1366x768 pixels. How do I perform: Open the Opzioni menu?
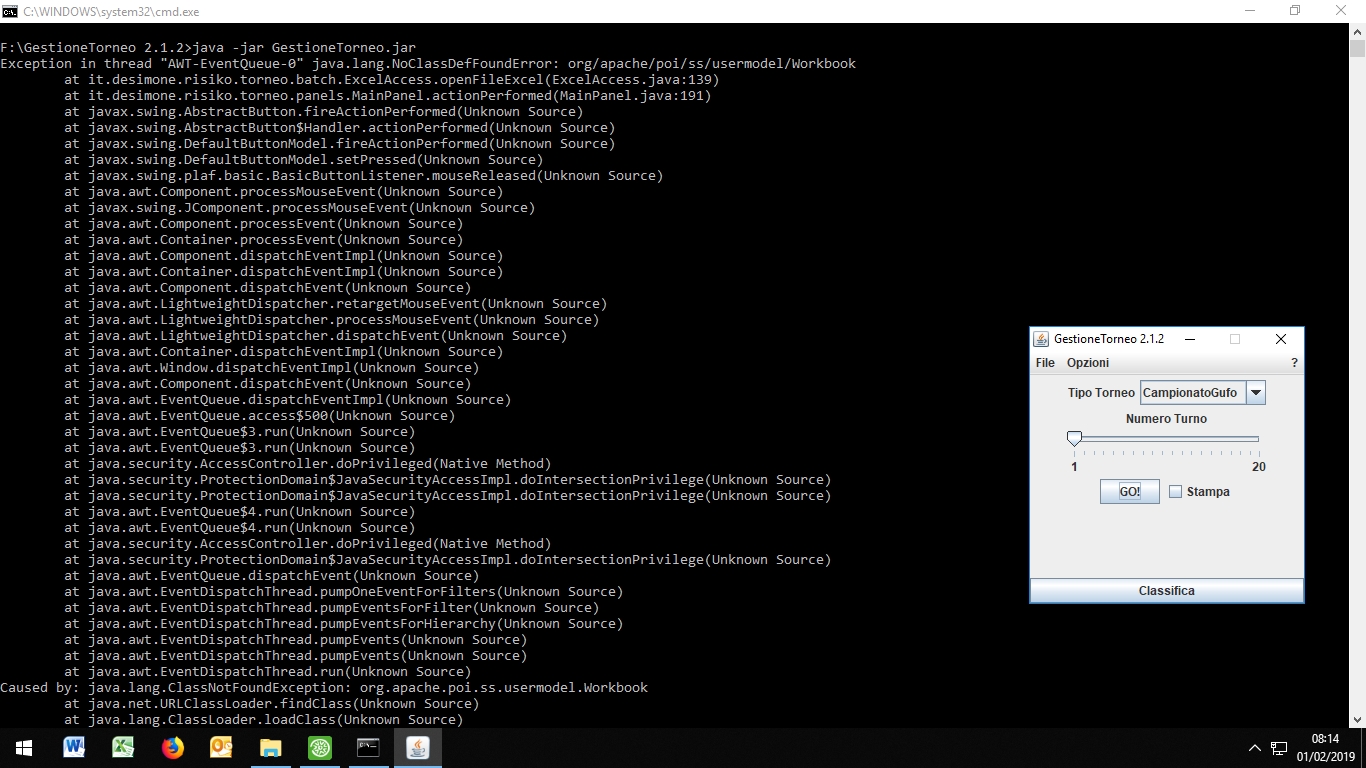[1088, 363]
